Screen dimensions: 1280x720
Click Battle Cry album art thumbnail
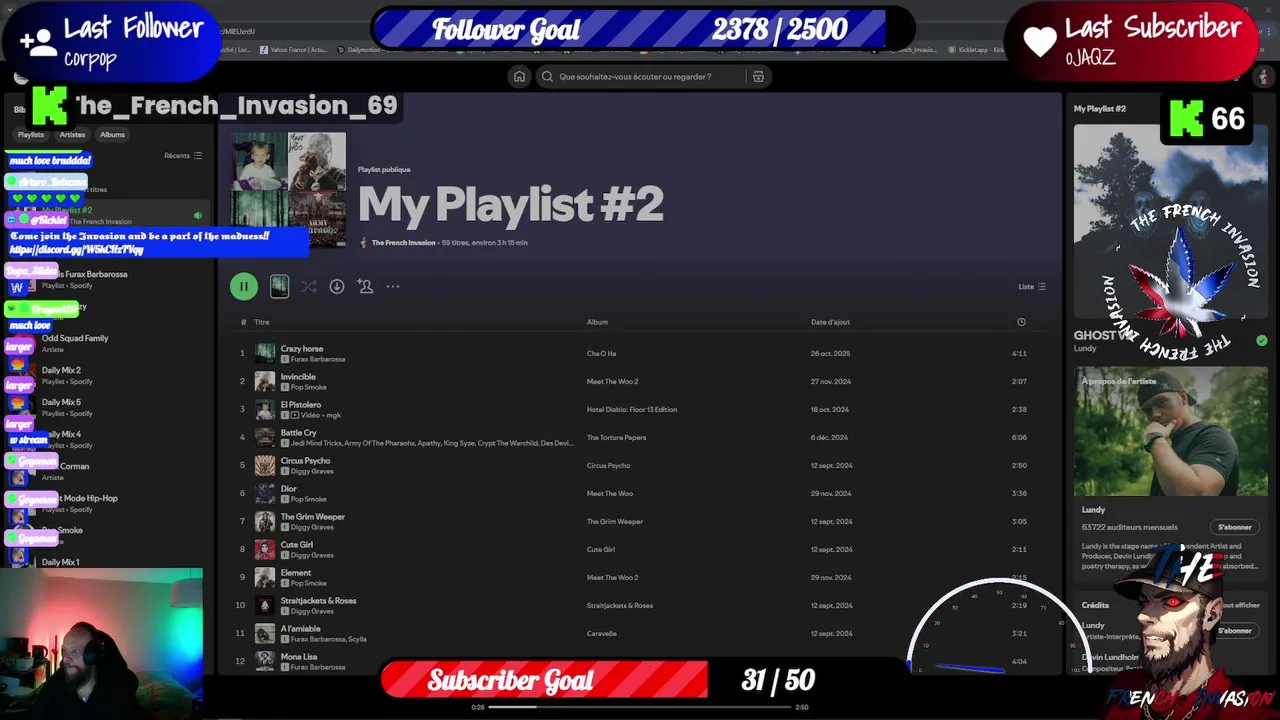(265, 437)
